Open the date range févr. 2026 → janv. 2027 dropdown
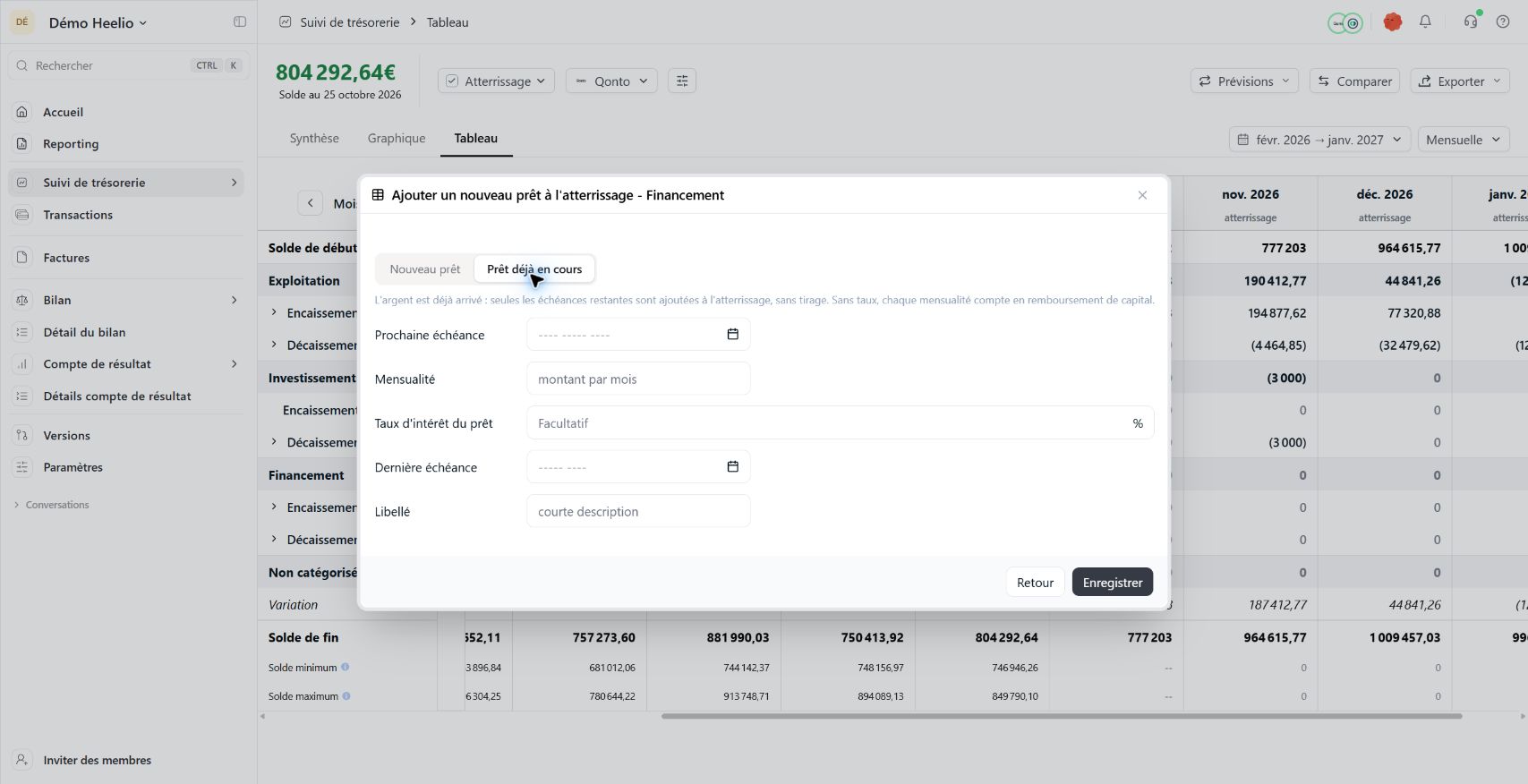This screenshot has width=1528, height=784. [1320, 140]
